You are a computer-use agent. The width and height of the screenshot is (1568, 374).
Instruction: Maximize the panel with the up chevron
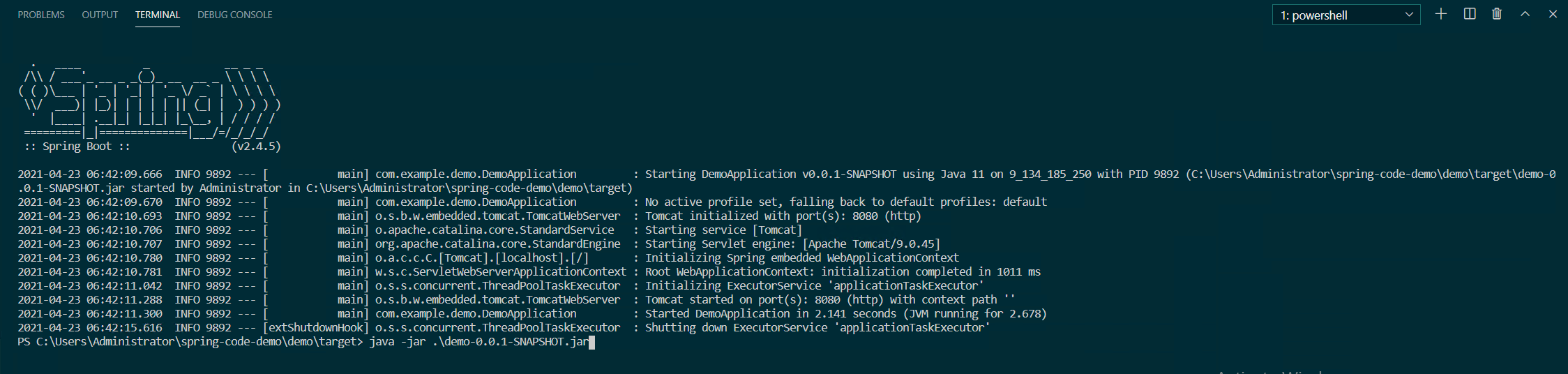point(1525,15)
